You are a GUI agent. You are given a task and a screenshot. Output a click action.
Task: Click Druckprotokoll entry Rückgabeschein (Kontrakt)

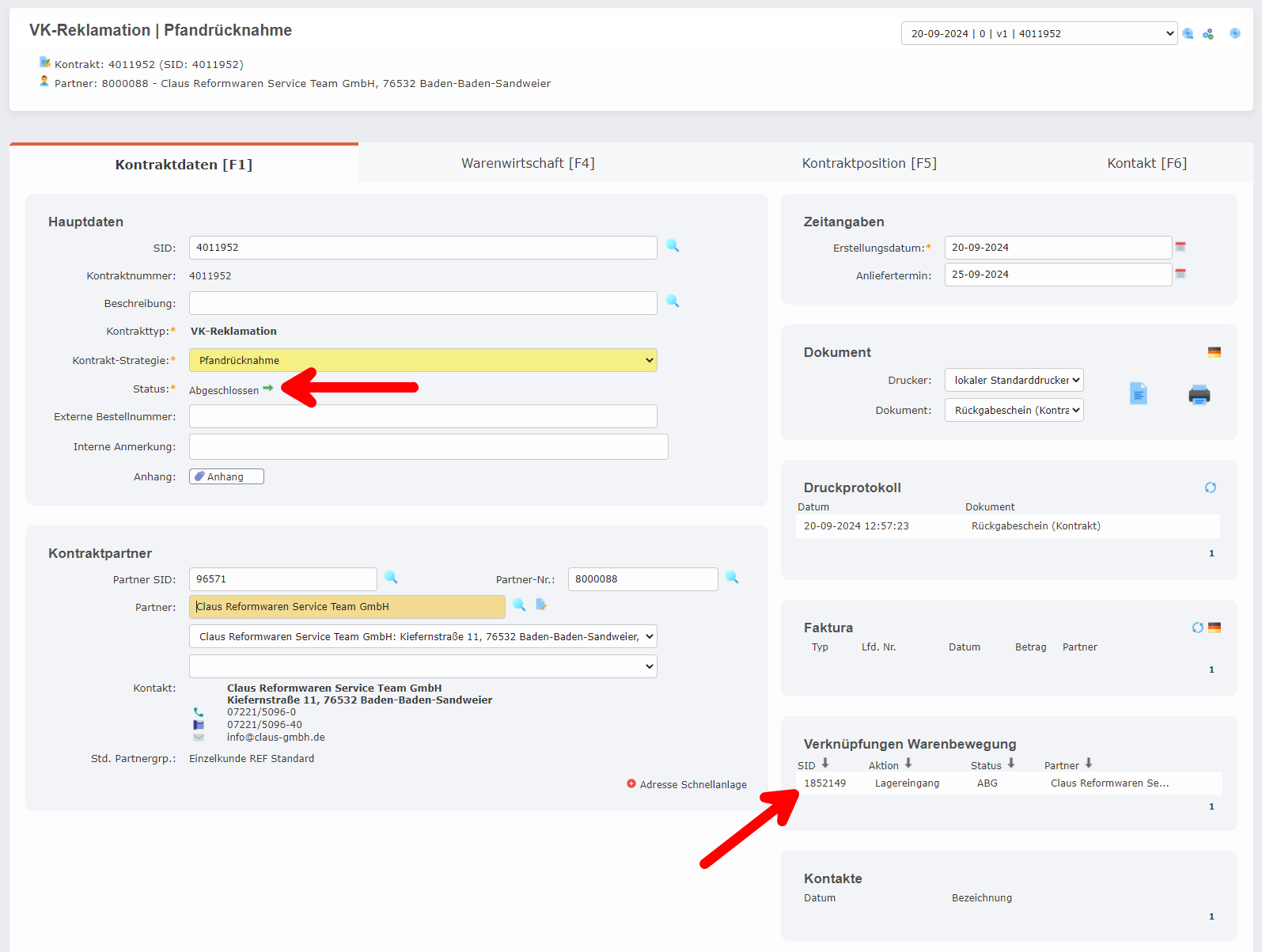tap(1036, 525)
